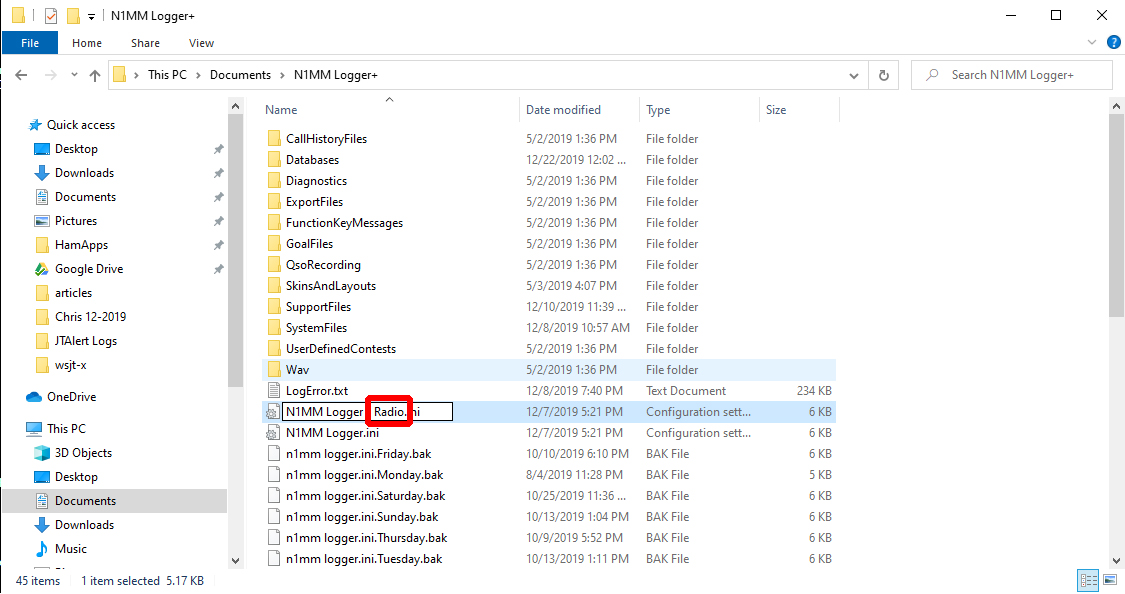Click the N1MM Logger.ini gear file icon
This screenshot has width=1125, height=594.
tap(273, 433)
